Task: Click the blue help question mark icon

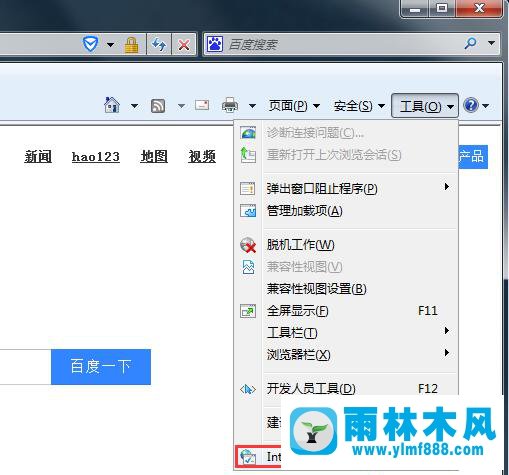Action: tap(471, 105)
